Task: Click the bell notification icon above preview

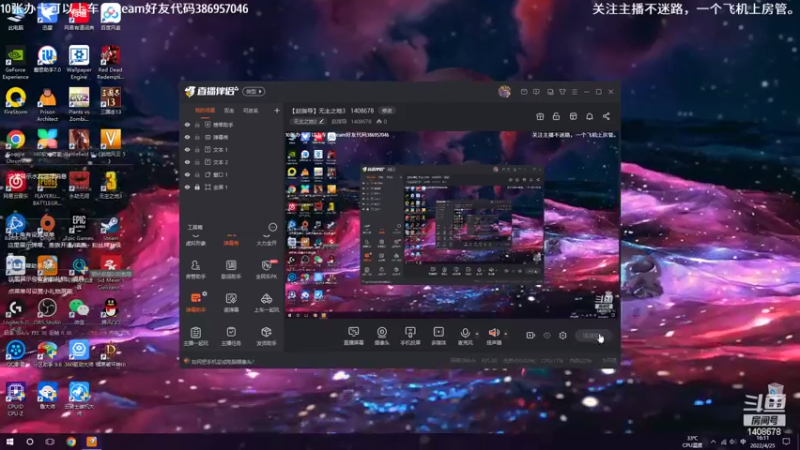Action: coord(589,116)
